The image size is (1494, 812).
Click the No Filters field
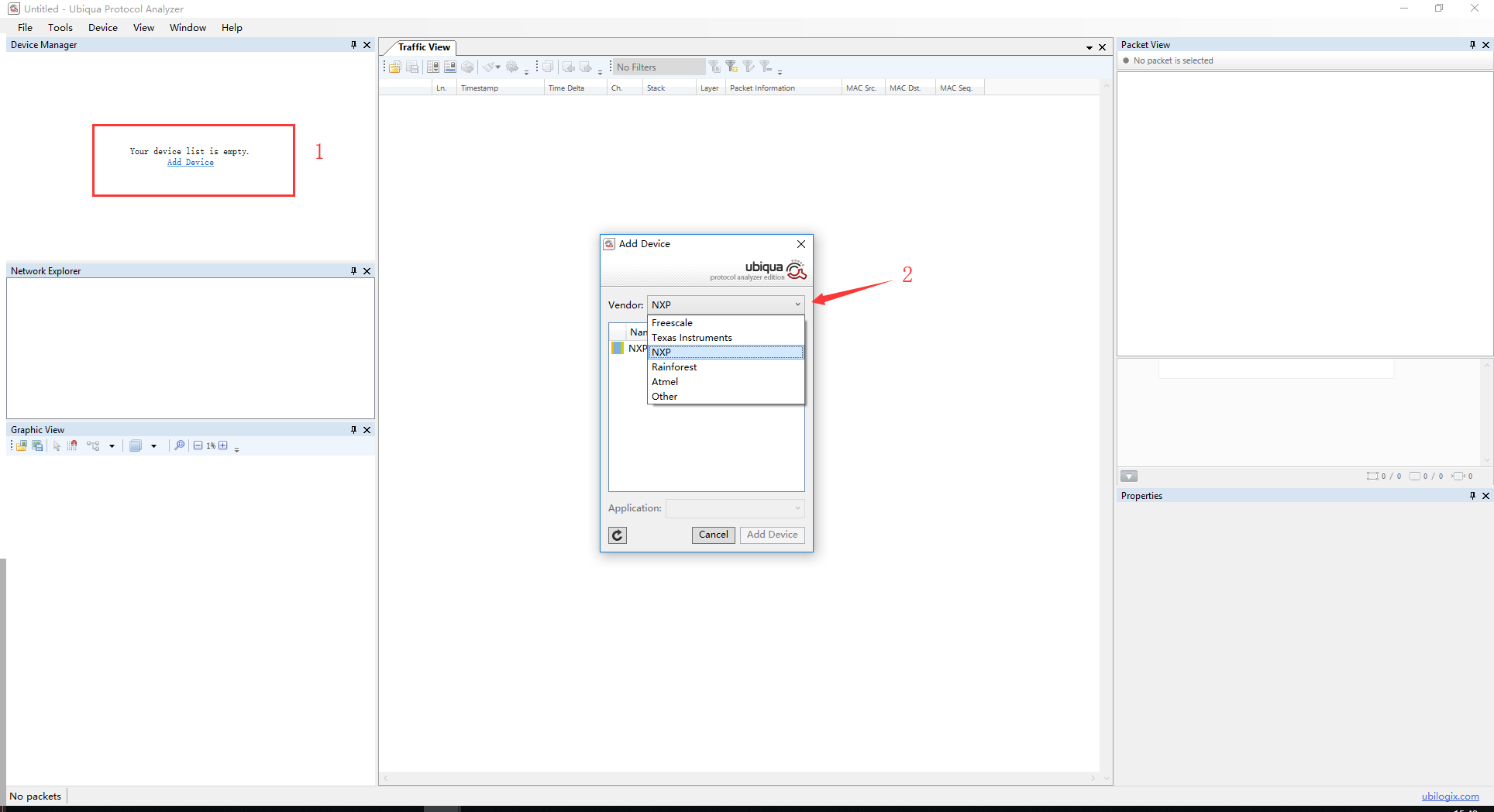click(x=658, y=67)
